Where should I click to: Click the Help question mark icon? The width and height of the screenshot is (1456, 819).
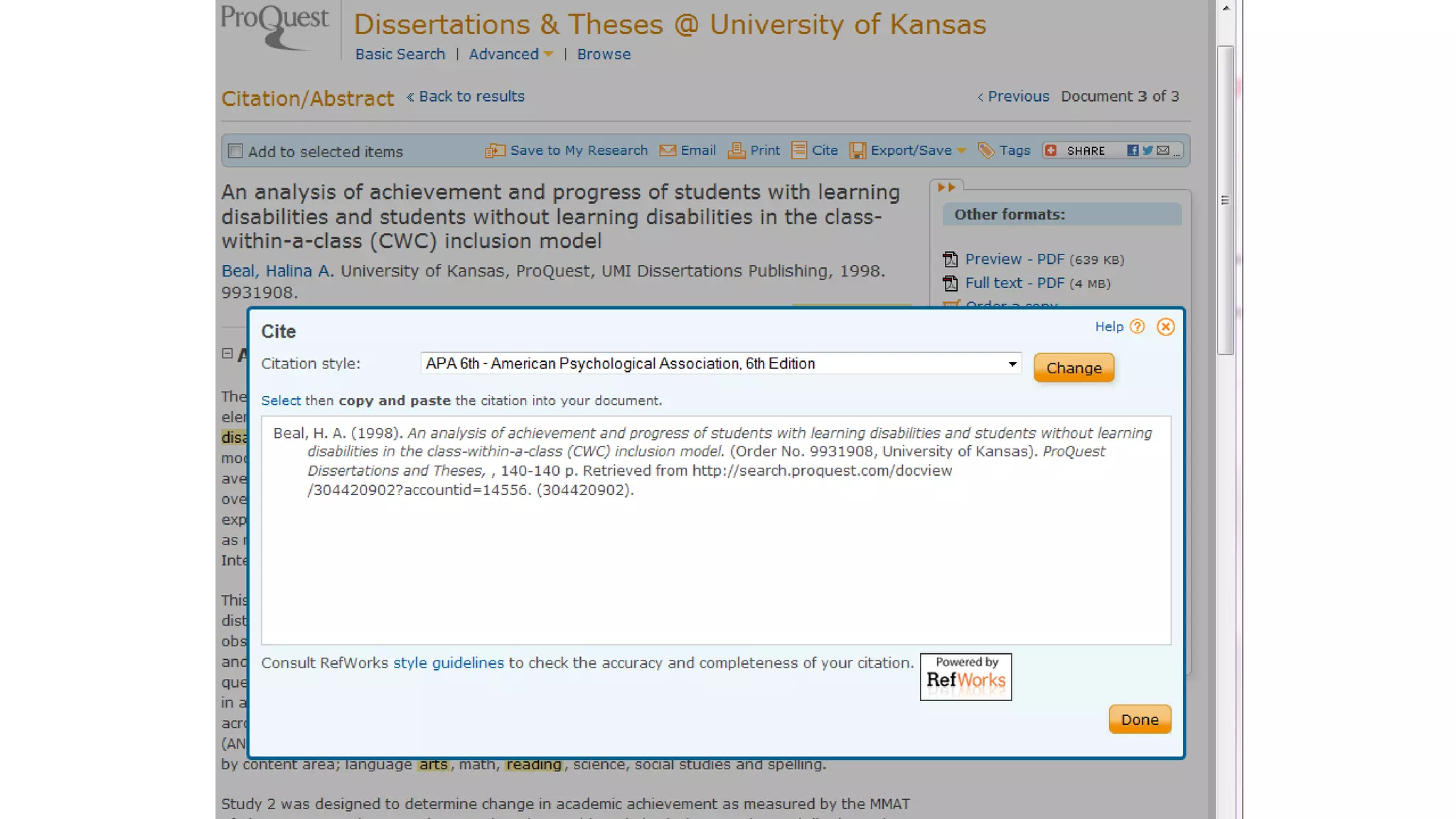1137,327
